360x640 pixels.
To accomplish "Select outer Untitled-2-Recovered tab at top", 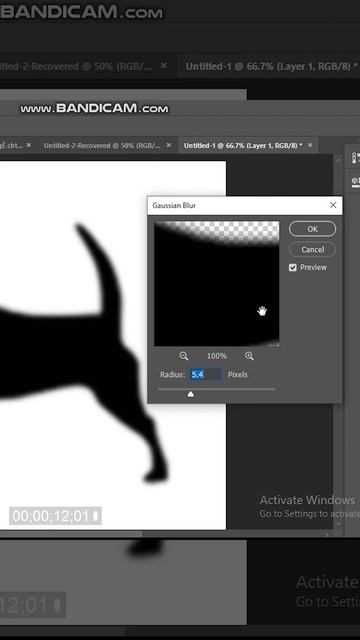I will click(75, 66).
